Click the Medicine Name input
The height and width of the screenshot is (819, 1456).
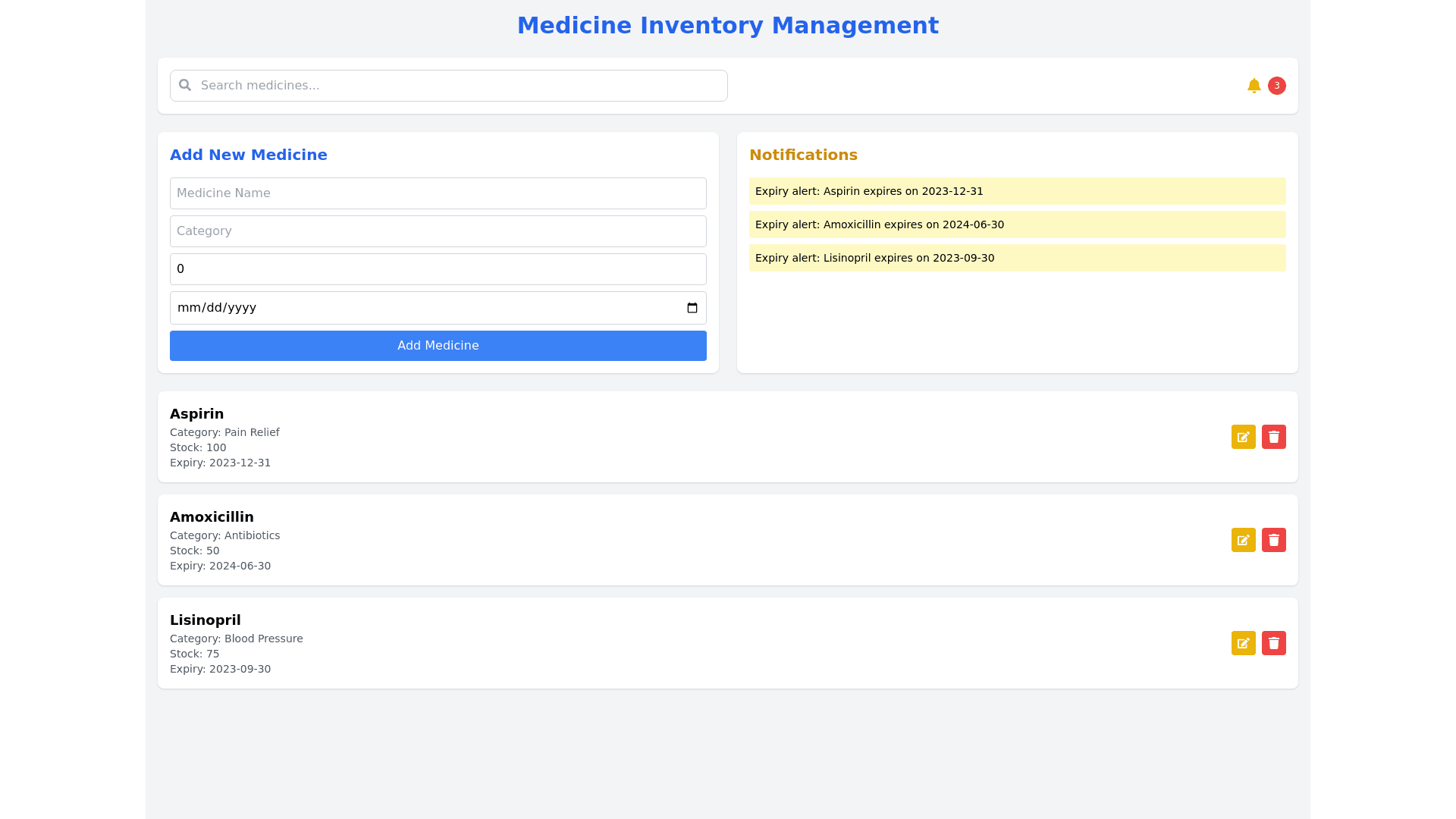[x=438, y=193]
